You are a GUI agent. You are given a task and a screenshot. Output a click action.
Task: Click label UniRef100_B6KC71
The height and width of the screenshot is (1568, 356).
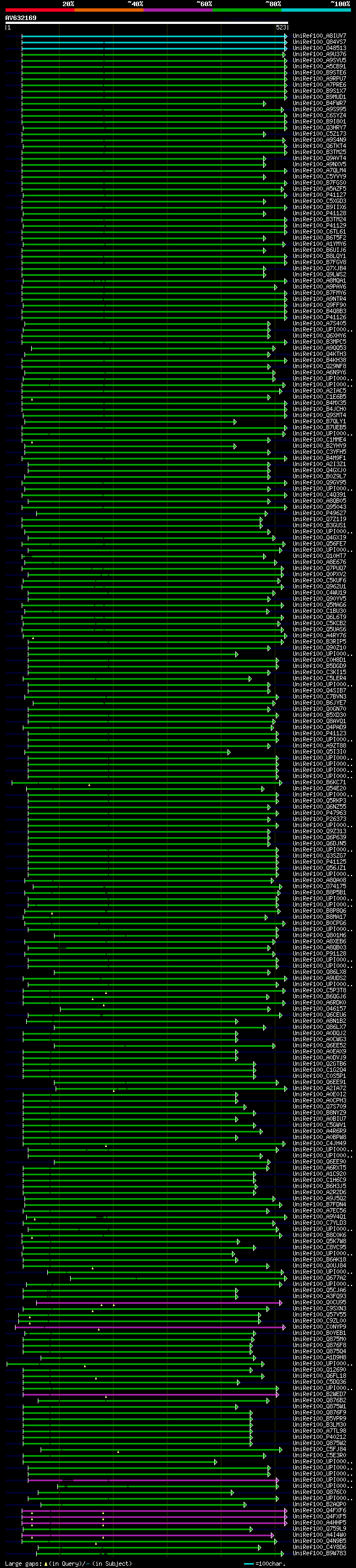pyautogui.click(x=319, y=782)
